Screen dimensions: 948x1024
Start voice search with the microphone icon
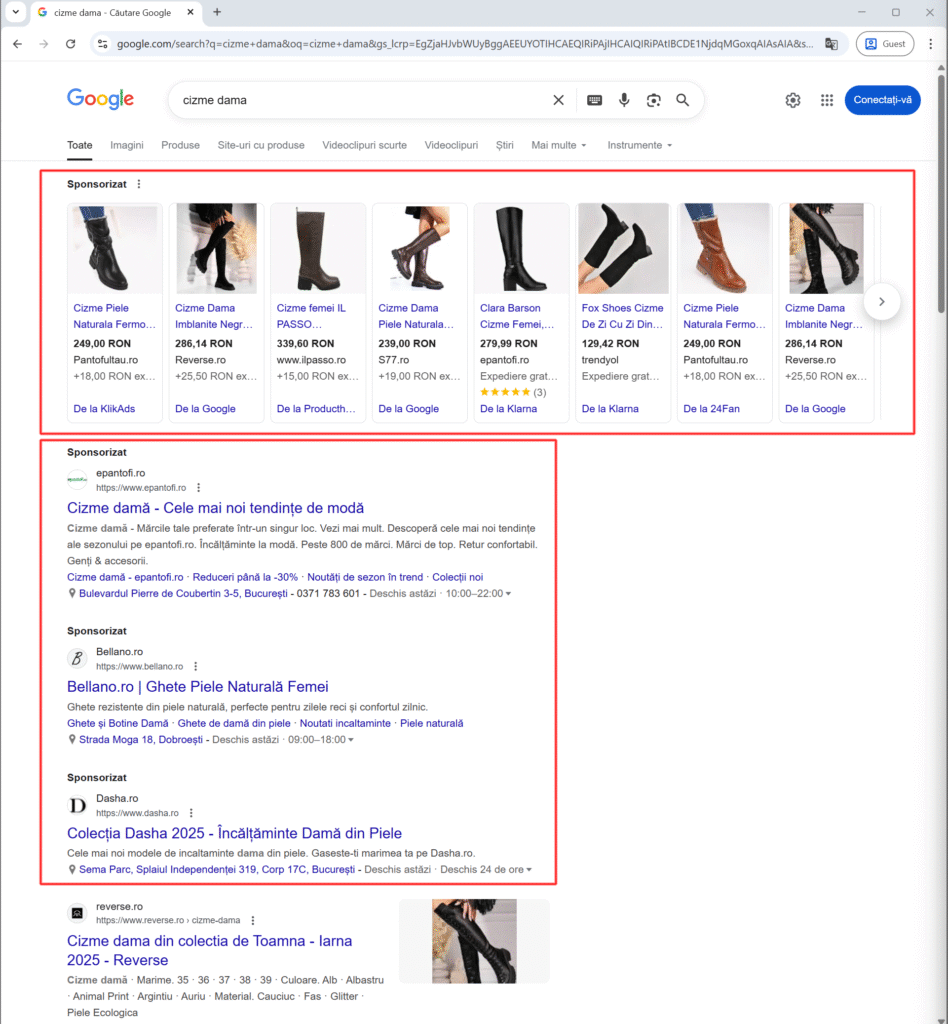[x=624, y=100]
